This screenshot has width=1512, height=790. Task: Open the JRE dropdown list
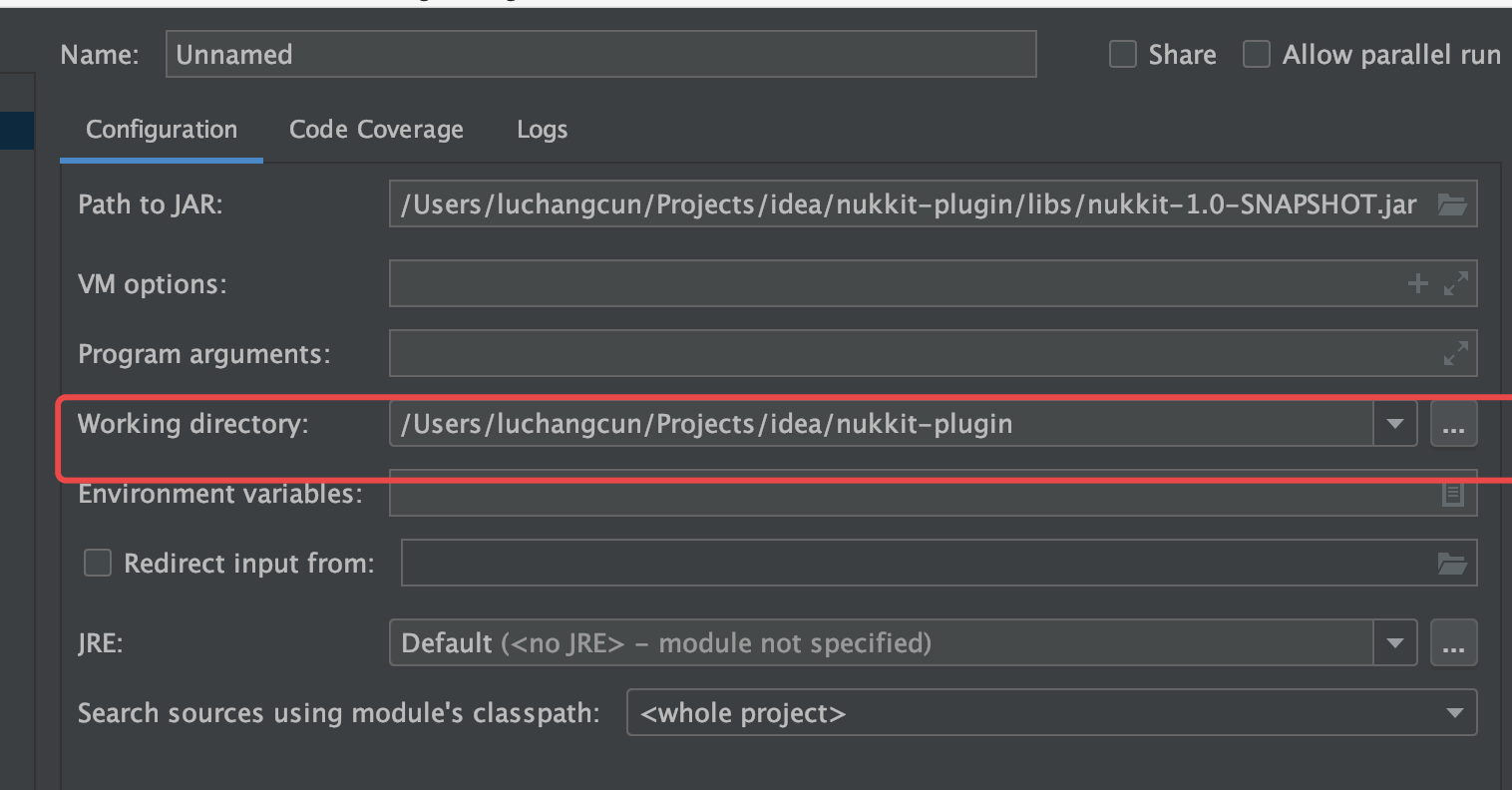1395,643
